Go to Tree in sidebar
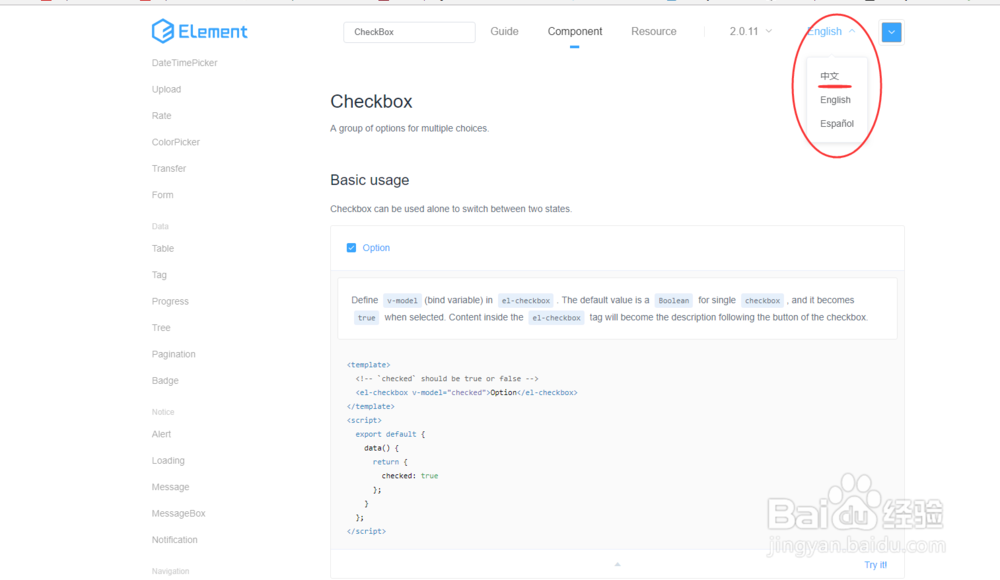 pyautogui.click(x=161, y=327)
